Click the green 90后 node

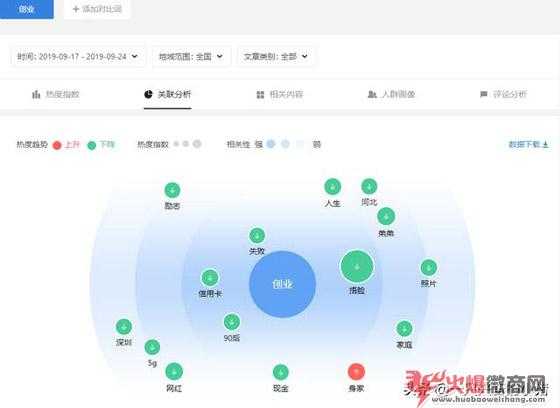point(232,322)
